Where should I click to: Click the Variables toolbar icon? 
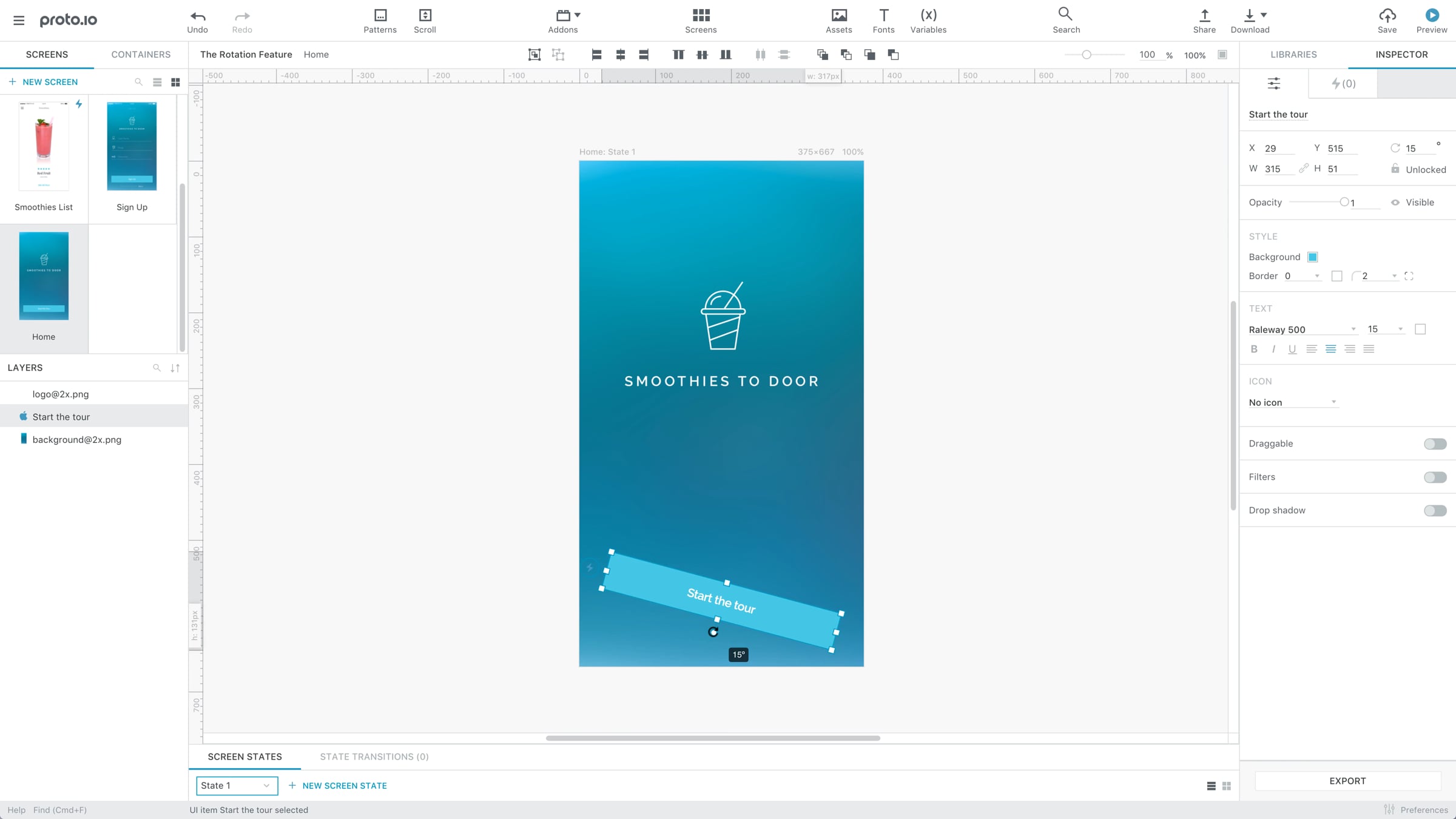(928, 16)
